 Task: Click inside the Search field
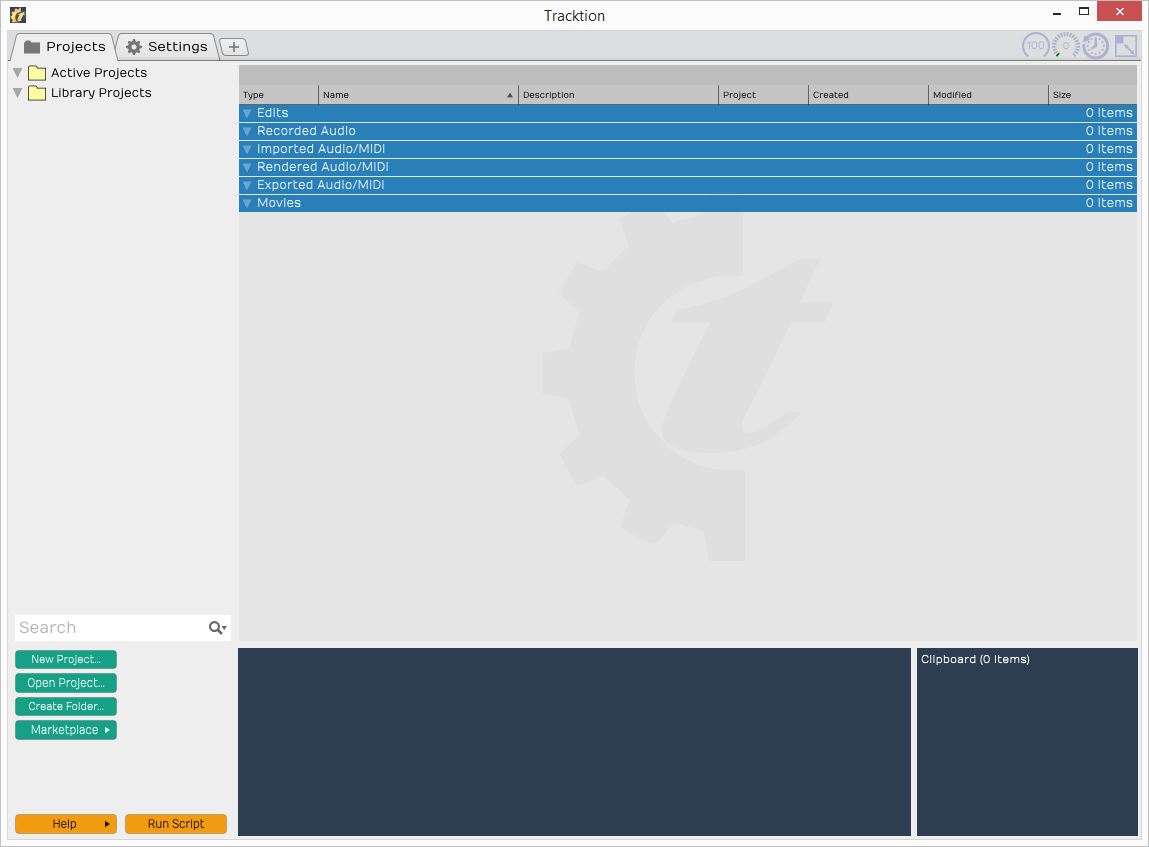coord(100,627)
